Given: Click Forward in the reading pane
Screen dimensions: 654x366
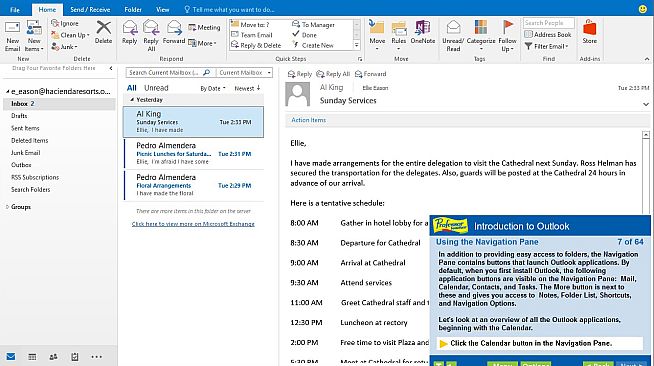Looking at the screenshot, I should (x=370, y=74).
